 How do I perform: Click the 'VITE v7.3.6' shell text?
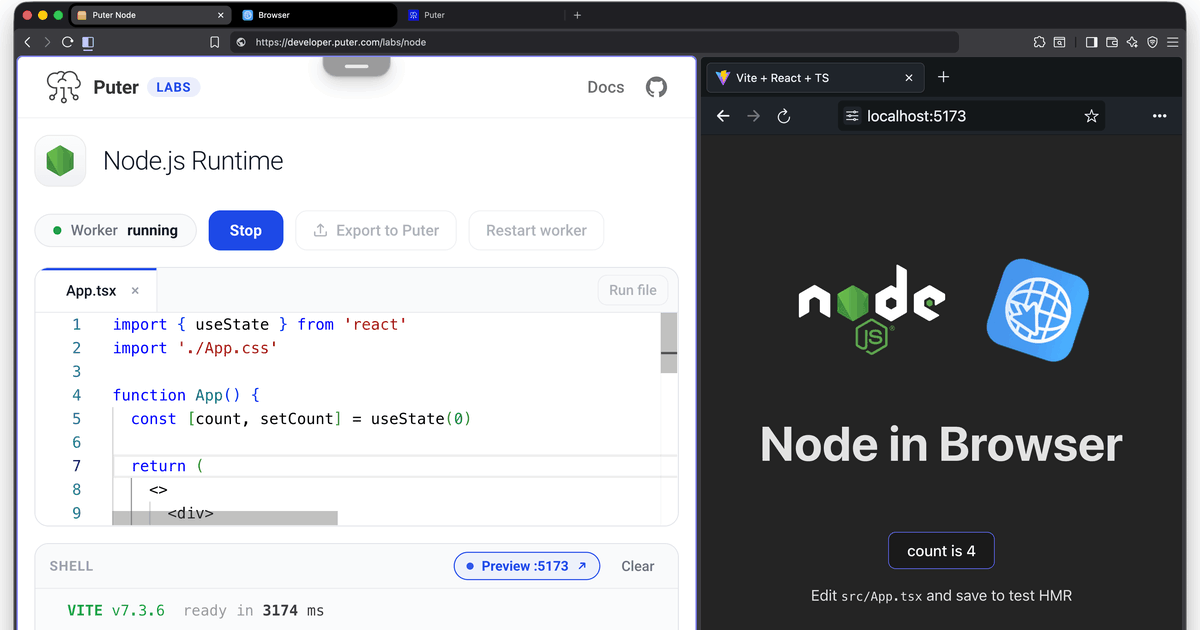116,610
